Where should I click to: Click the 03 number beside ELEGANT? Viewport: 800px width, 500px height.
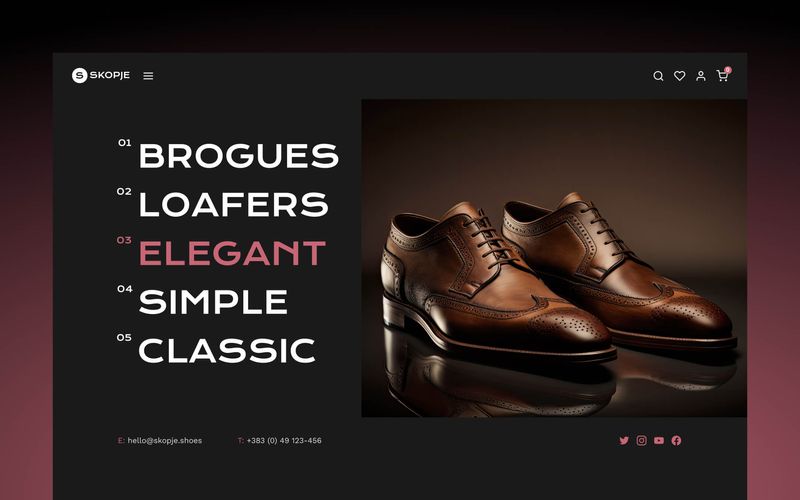tap(124, 240)
